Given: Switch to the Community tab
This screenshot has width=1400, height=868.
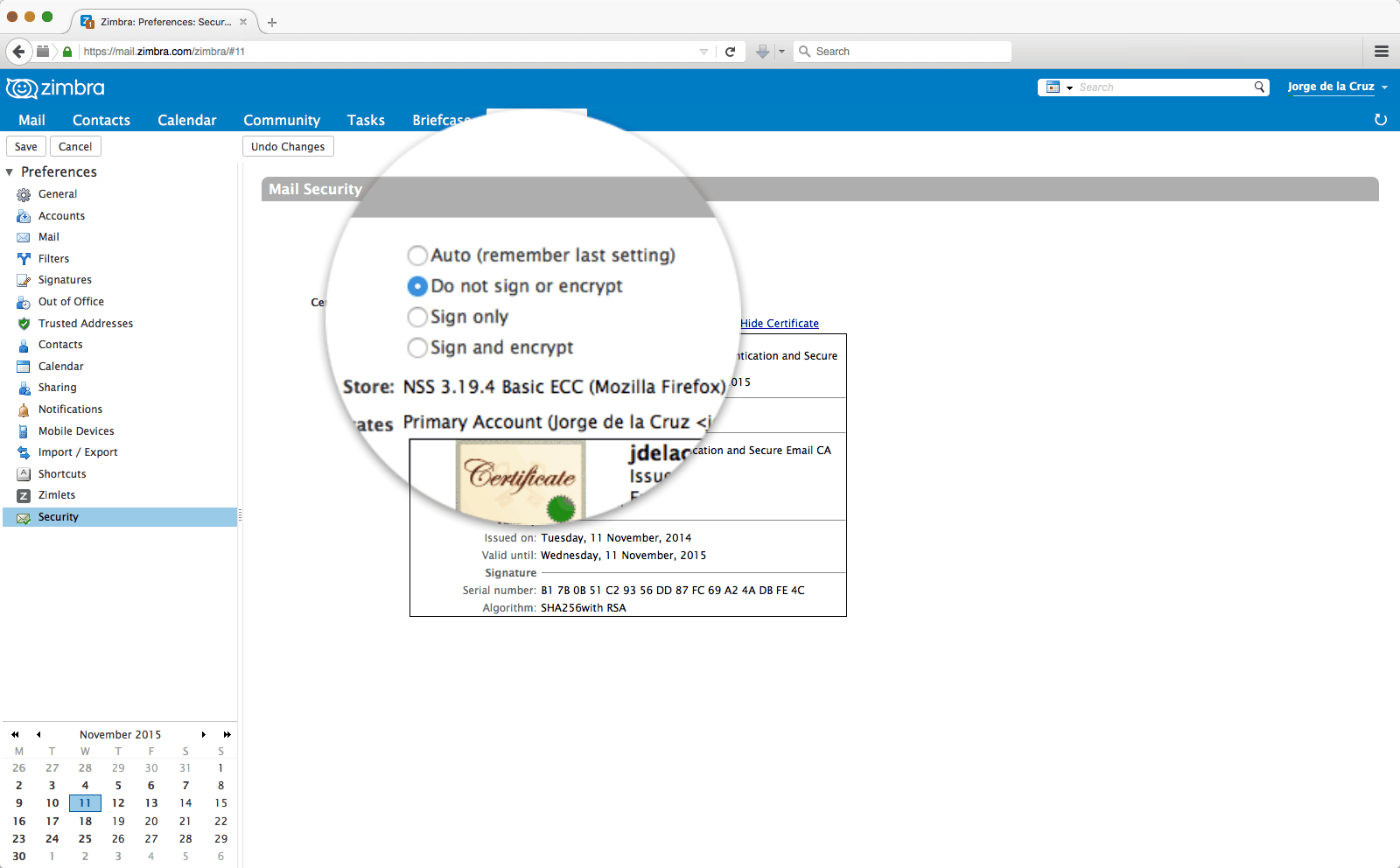Looking at the screenshot, I should pos(282,120).
